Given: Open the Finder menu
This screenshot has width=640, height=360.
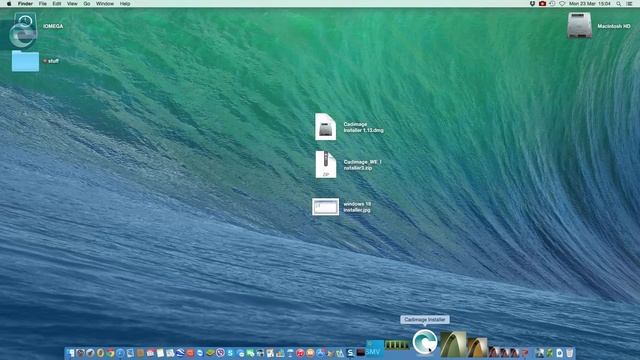Looking at the screenshot, I should tap(25, 4).
